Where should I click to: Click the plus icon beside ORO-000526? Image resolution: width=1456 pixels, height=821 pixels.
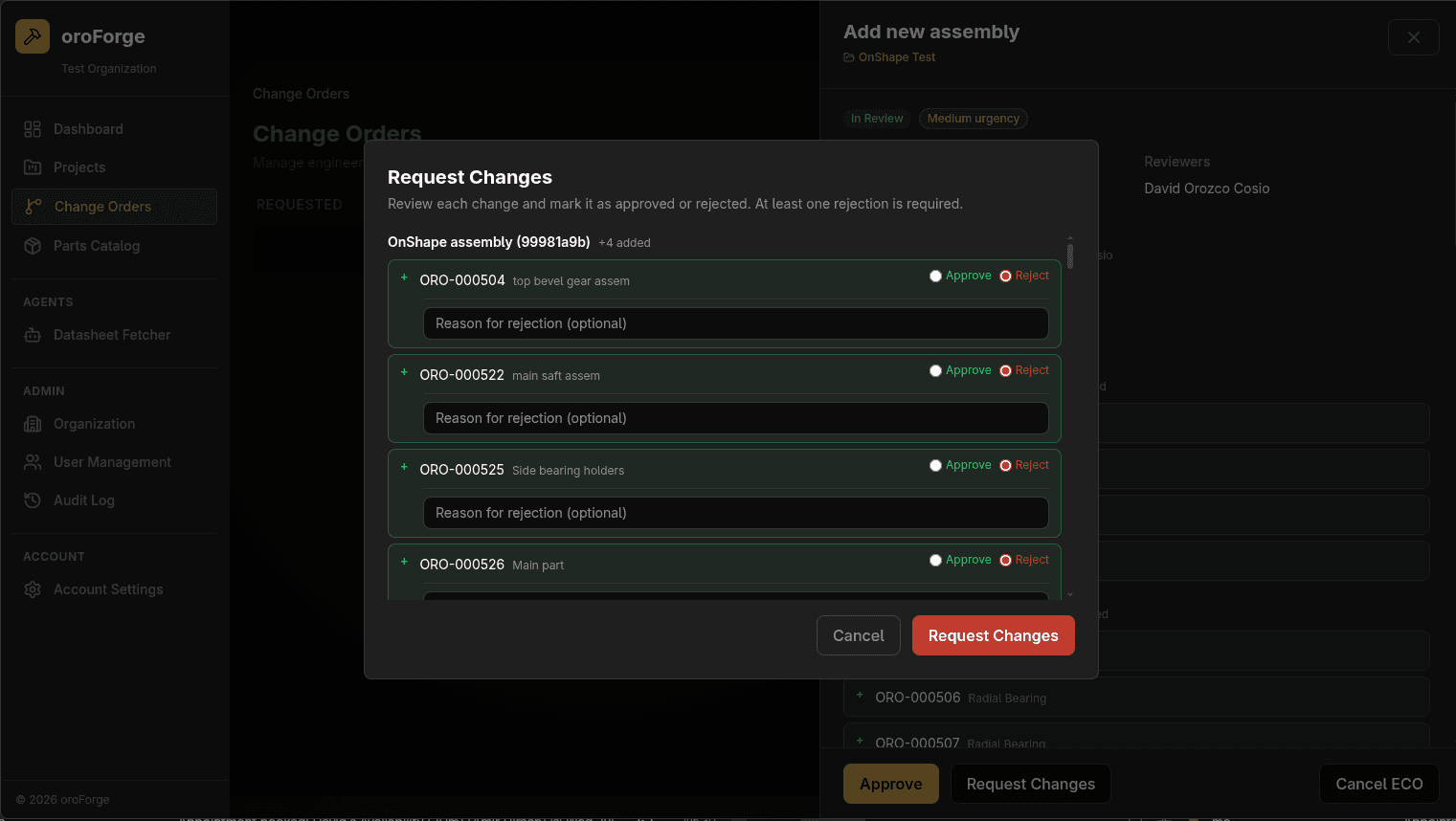tap(404, 562)
